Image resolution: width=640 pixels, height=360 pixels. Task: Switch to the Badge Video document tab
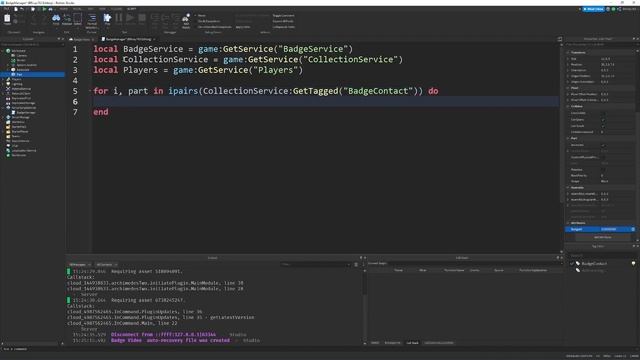[x=82, y=39]
